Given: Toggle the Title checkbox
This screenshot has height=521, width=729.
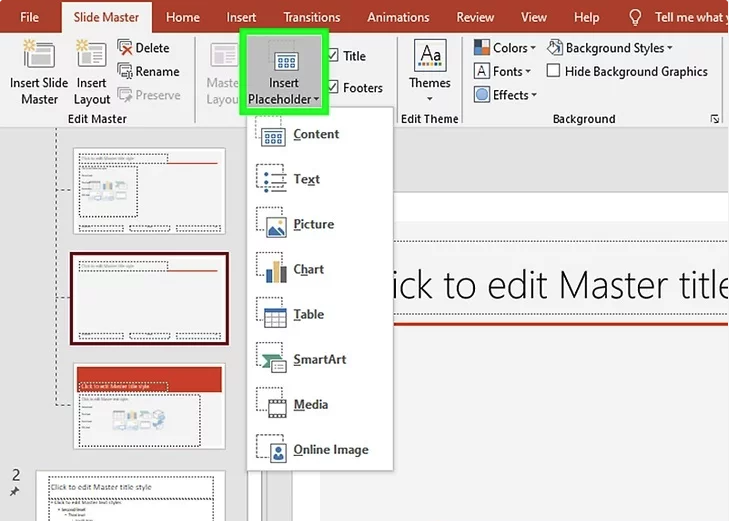Looking at the screenshot, I should pyautogui.click(x=333, y=55).
